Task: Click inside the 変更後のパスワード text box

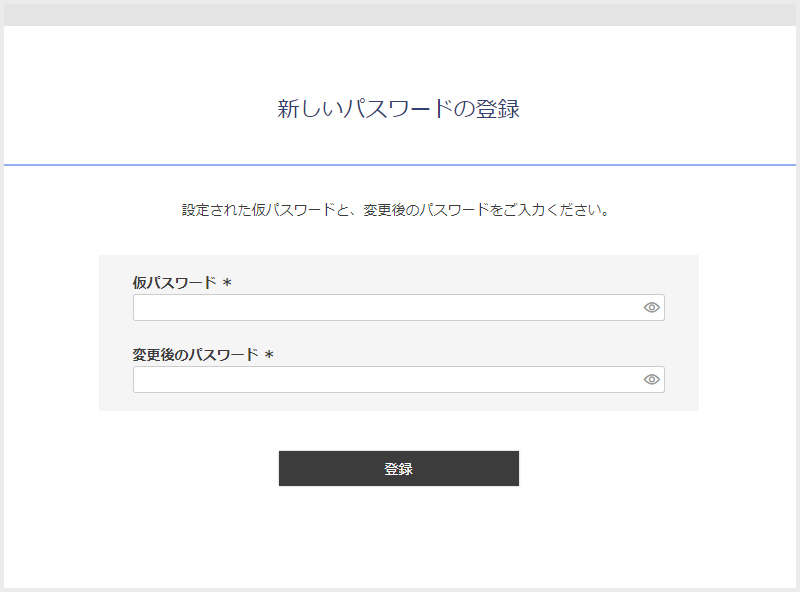Action: (380, 379)
